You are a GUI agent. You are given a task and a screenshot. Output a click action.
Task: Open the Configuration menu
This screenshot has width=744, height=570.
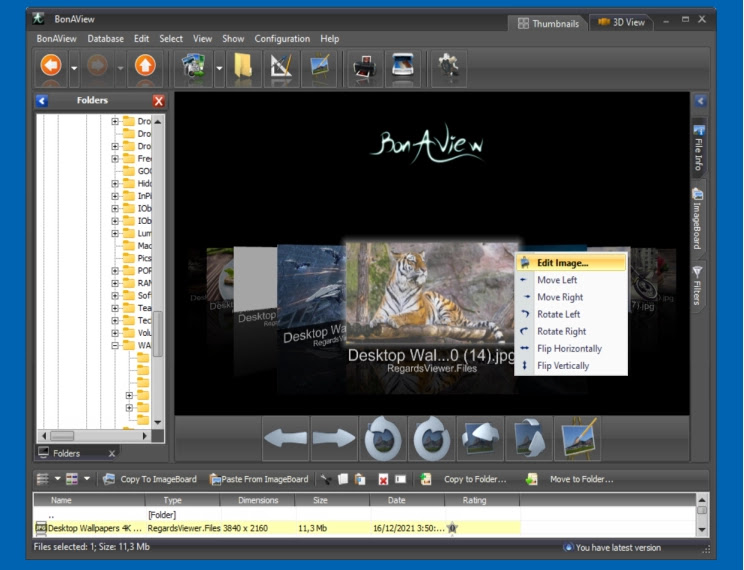coord(282,38)
